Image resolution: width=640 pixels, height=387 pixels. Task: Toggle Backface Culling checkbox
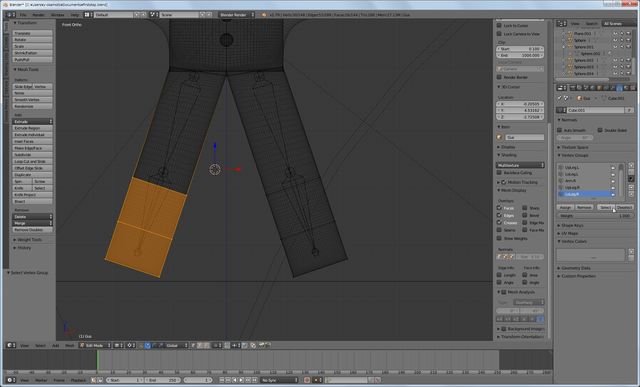(499, 172)
